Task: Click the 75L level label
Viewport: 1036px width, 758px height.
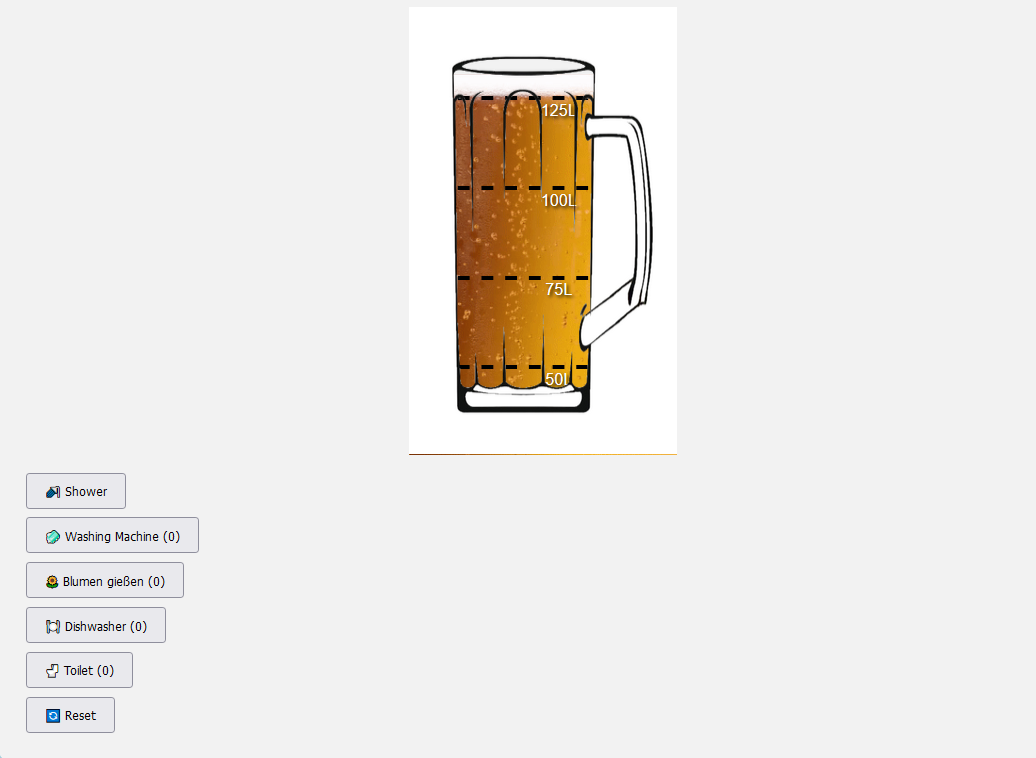Action: tap(559, 289)
